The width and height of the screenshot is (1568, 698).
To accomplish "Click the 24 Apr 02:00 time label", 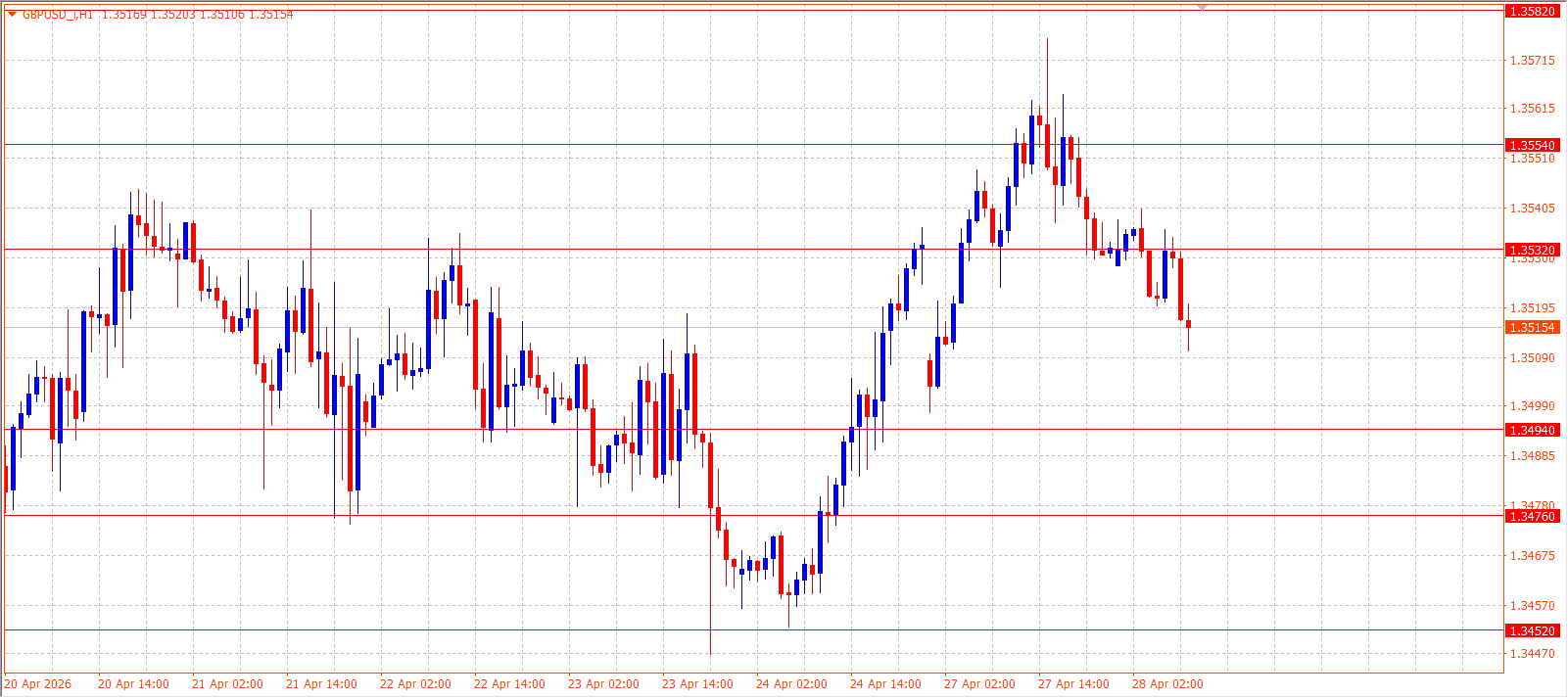I will coord(791,684).
